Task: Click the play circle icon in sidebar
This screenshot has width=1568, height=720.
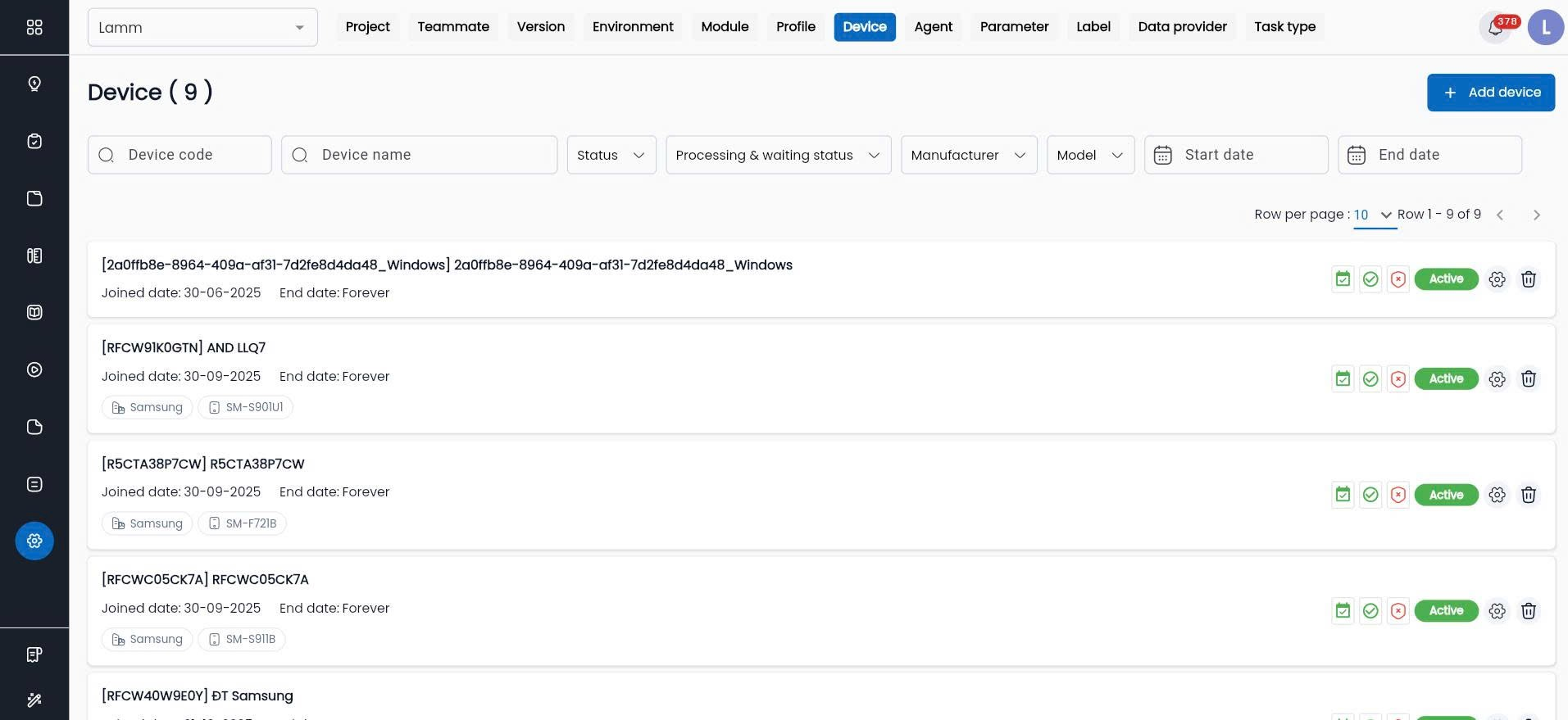Action: click(34, 369)
